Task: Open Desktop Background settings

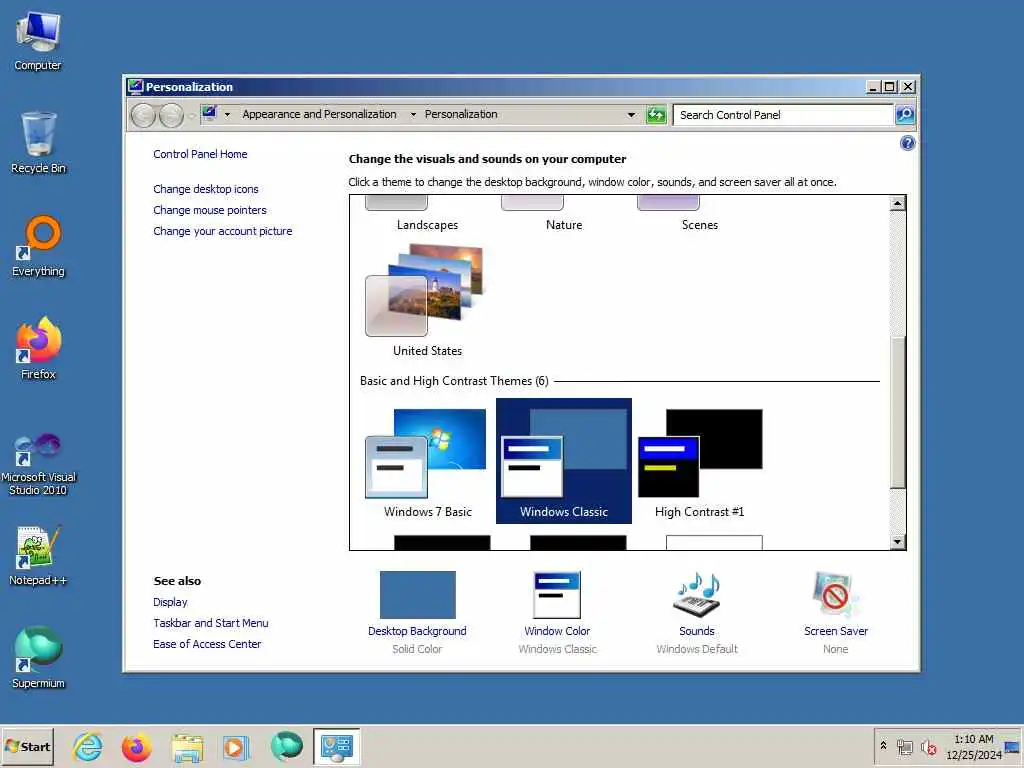Action: pos(417,613)
